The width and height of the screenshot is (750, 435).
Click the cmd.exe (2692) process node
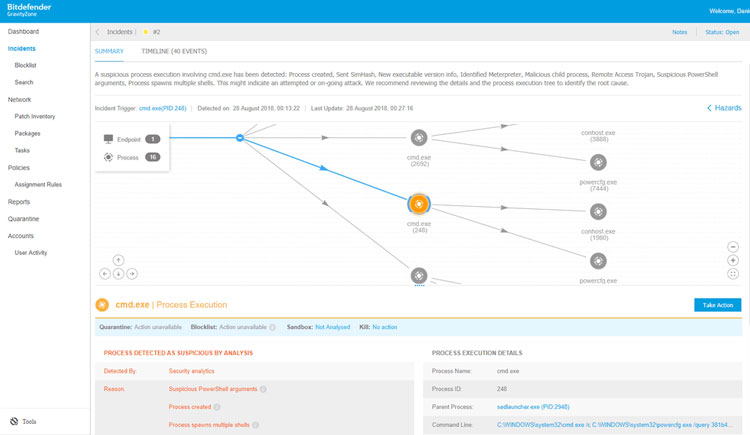tap(419, 138)
